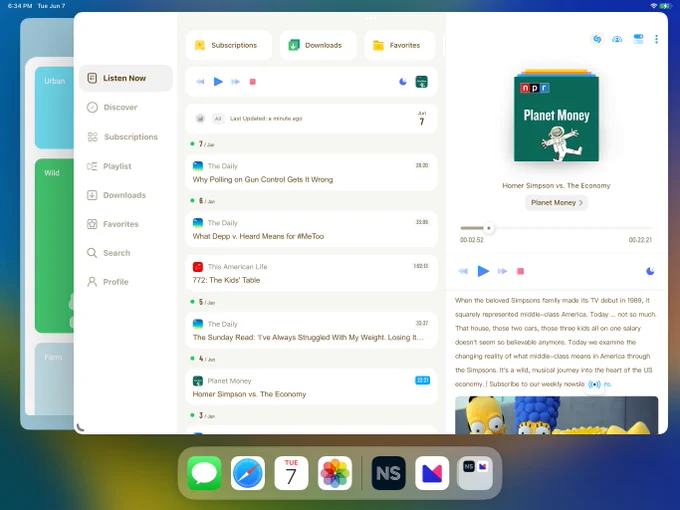Viewport: 680px width, 510px height.
Task: Open Calendar from the dock
Action: [291, 473]
